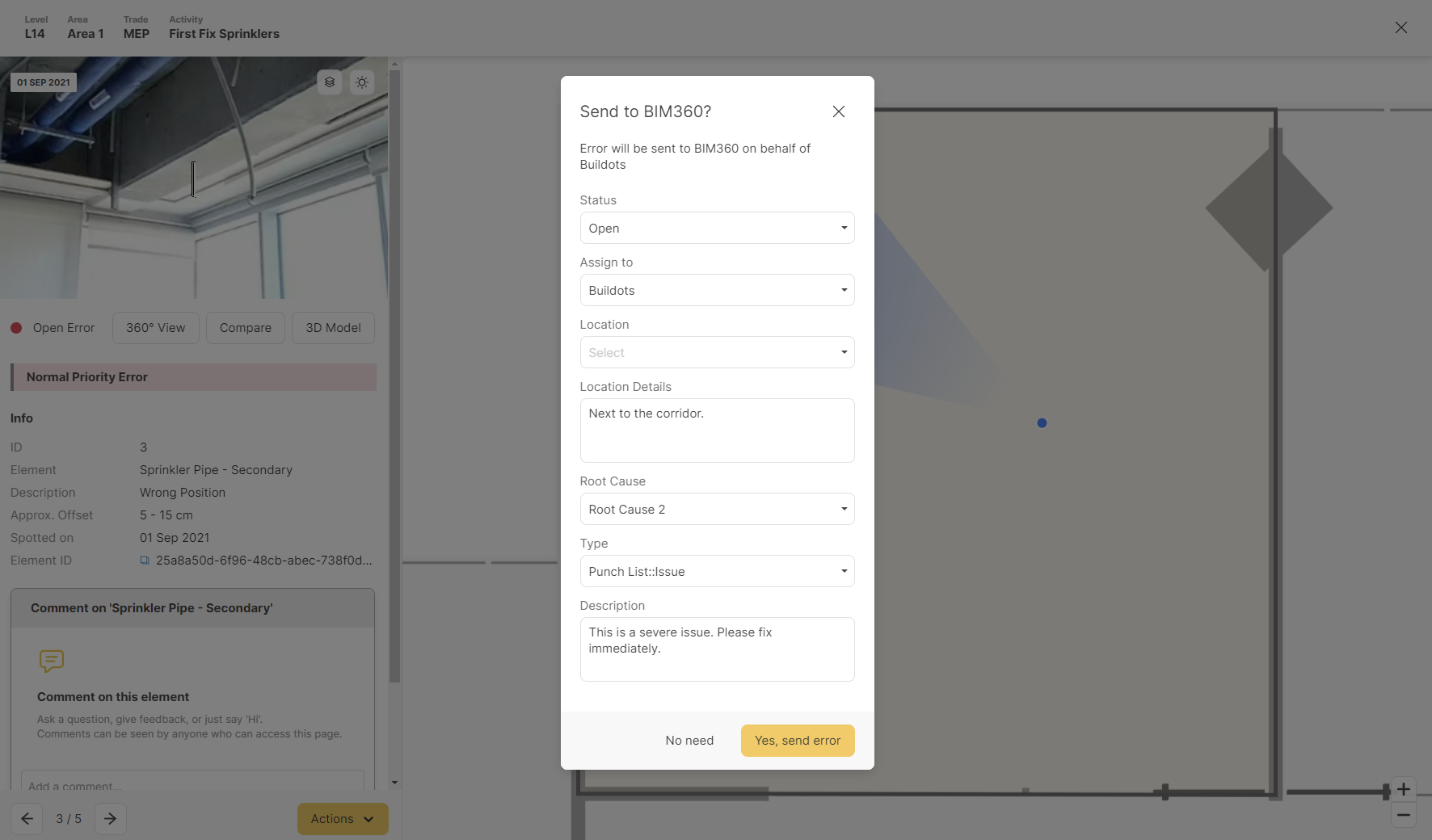Viewport: 1432px width, 840px height.
Task: Go to the previous error
Action: coord(27,819)
